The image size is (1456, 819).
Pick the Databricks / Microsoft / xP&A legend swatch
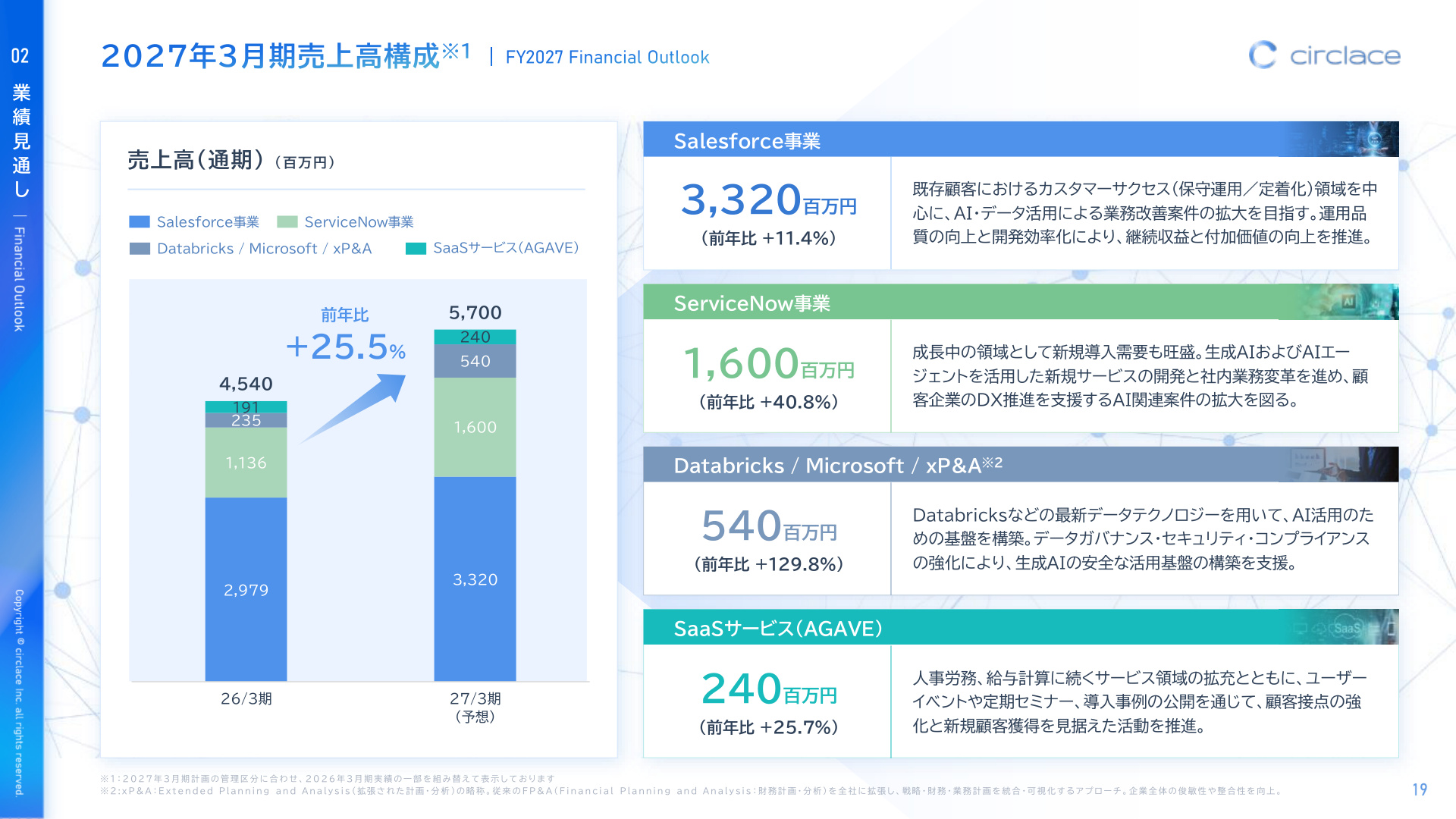(x=140, y=249)
